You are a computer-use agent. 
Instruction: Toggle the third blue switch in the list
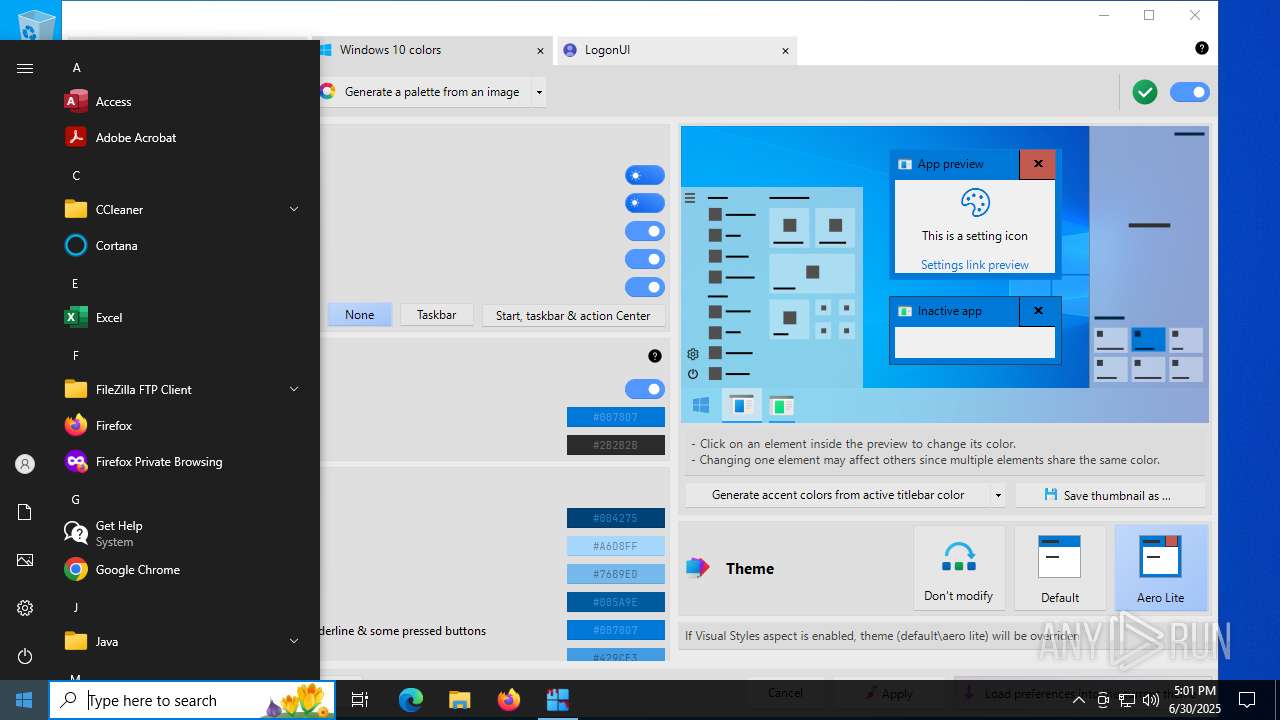point(645,231)
